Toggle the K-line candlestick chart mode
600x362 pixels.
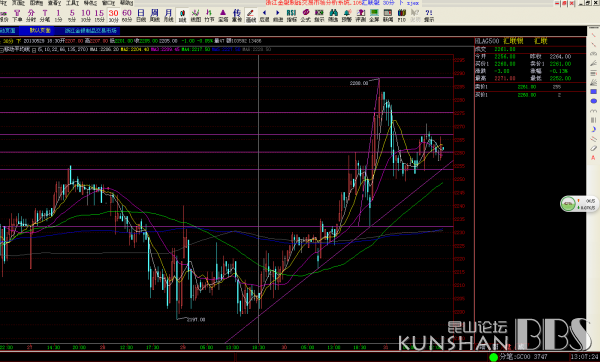point(182,15)
